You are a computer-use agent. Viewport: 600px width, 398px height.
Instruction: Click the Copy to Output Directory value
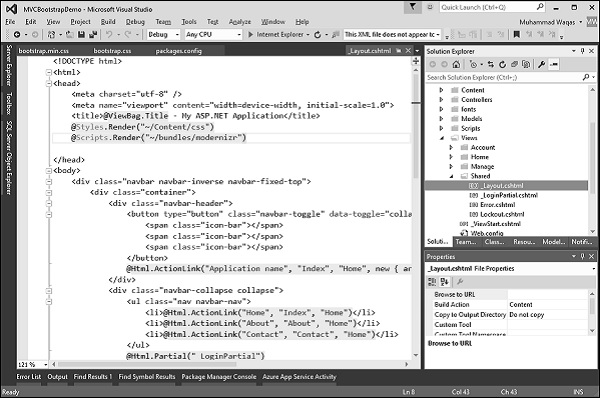[547, 315]
